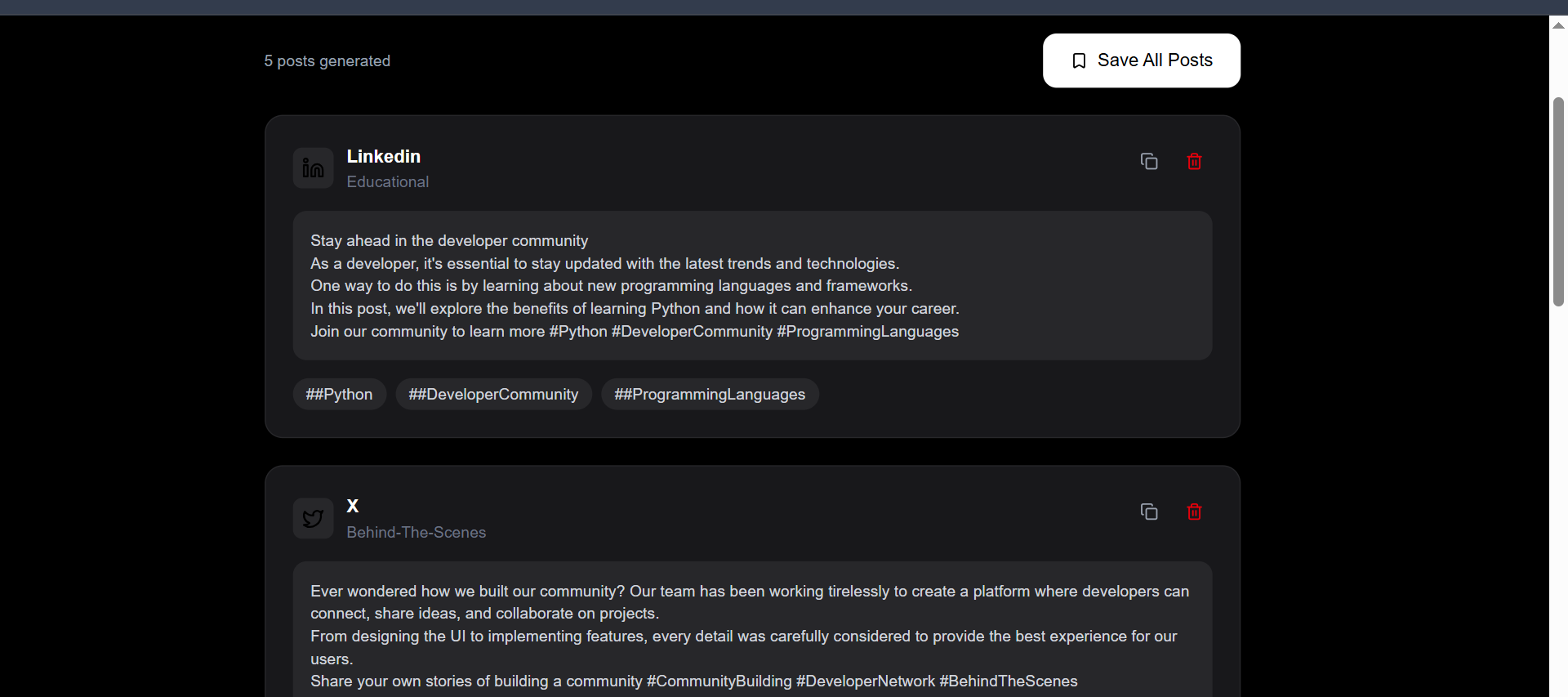1568x697 pixels.
Task: Delete the X Behind-The-Scenes post
Action: [x=1194, y=512]
